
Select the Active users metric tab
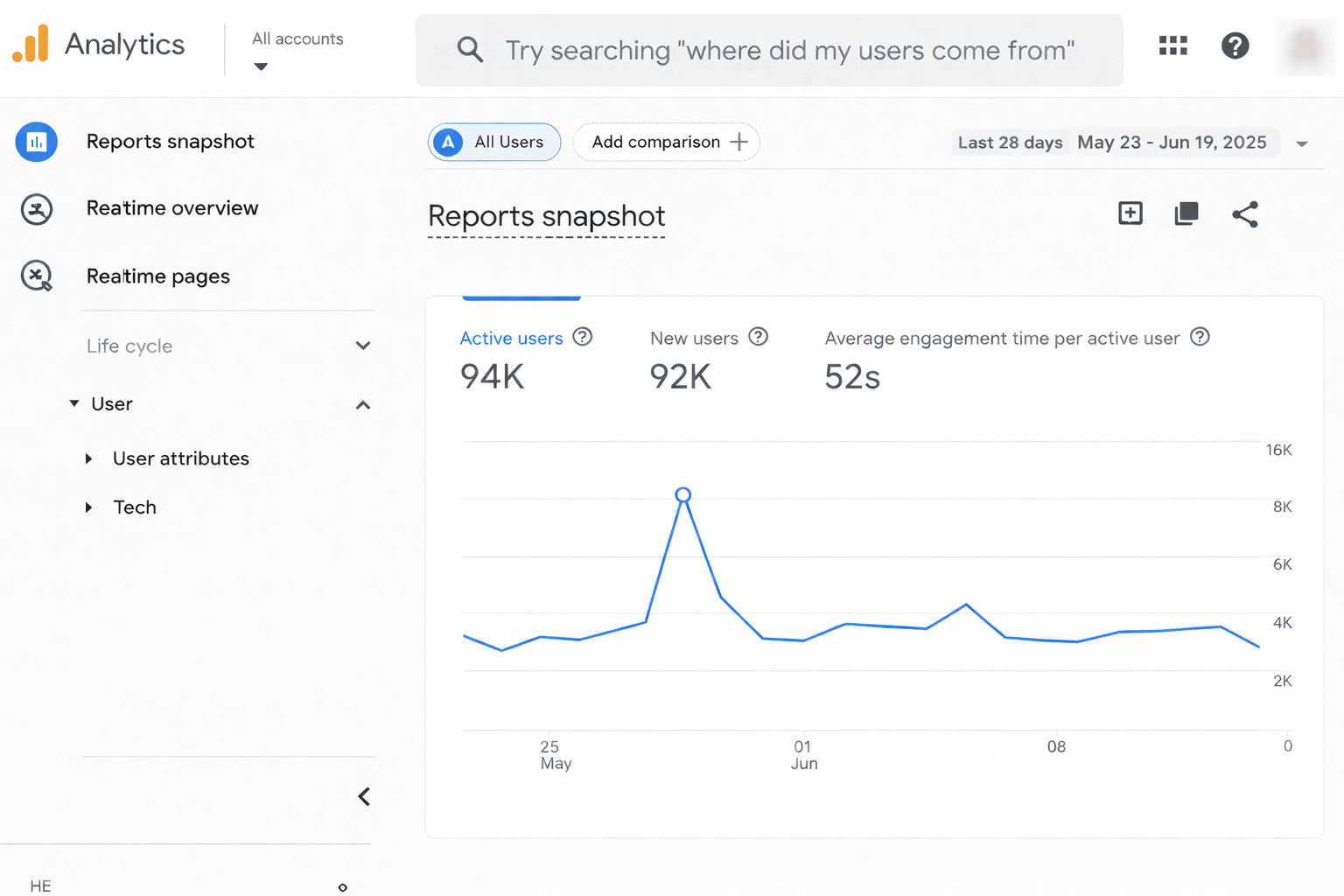coord(511,339)
